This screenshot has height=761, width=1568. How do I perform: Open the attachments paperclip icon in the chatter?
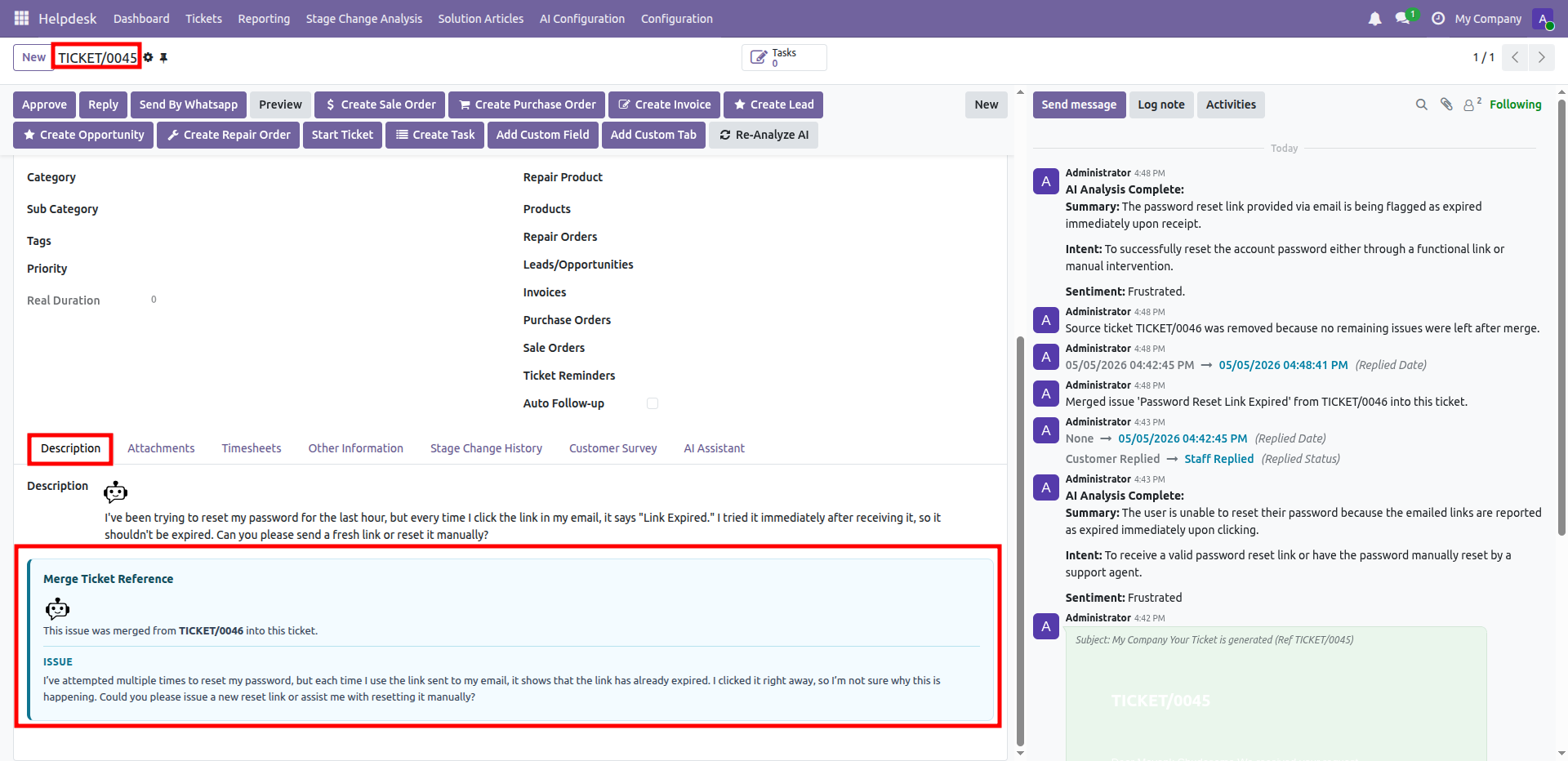[x=1446, y=105]
